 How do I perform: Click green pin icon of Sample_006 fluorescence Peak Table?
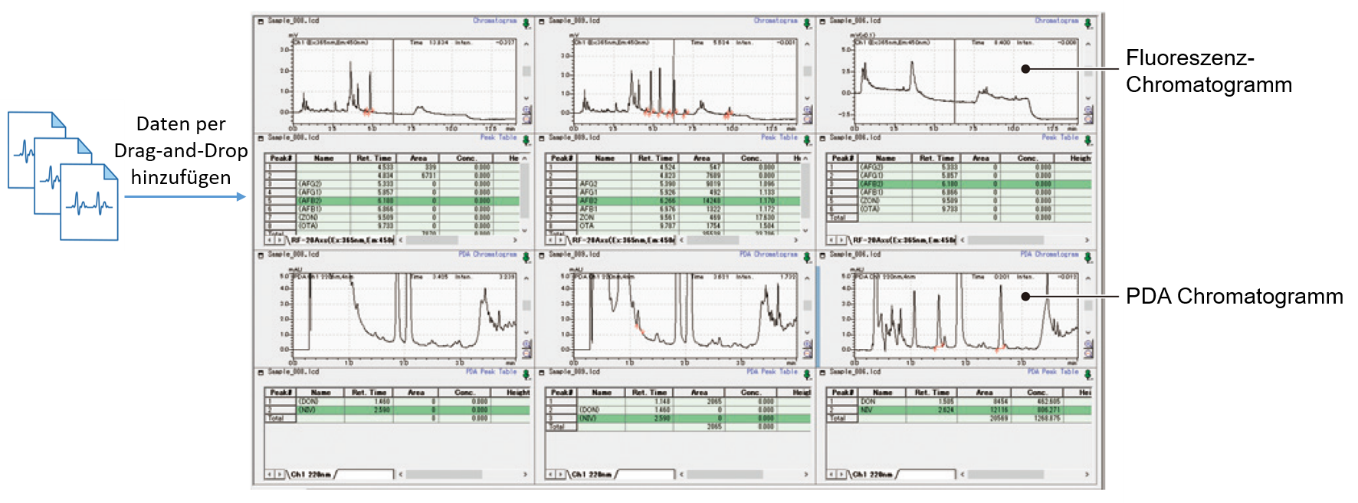1089,140
